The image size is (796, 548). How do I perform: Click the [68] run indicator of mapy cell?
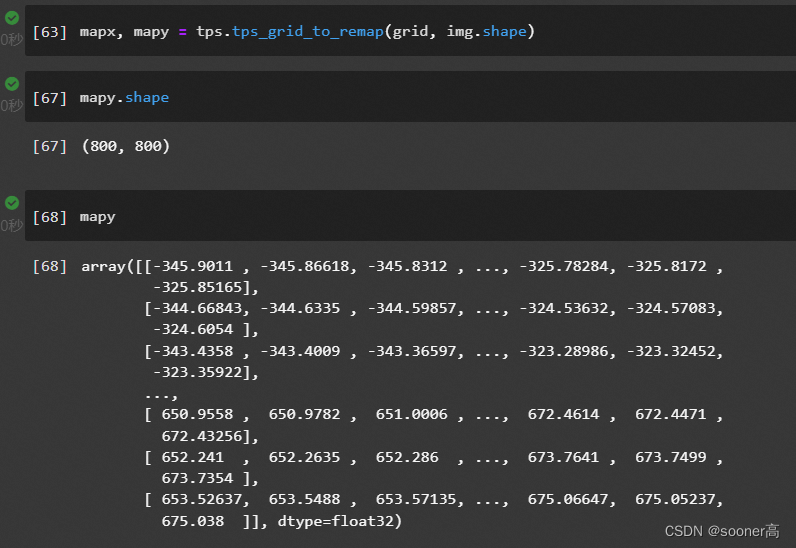coord(49,217)
